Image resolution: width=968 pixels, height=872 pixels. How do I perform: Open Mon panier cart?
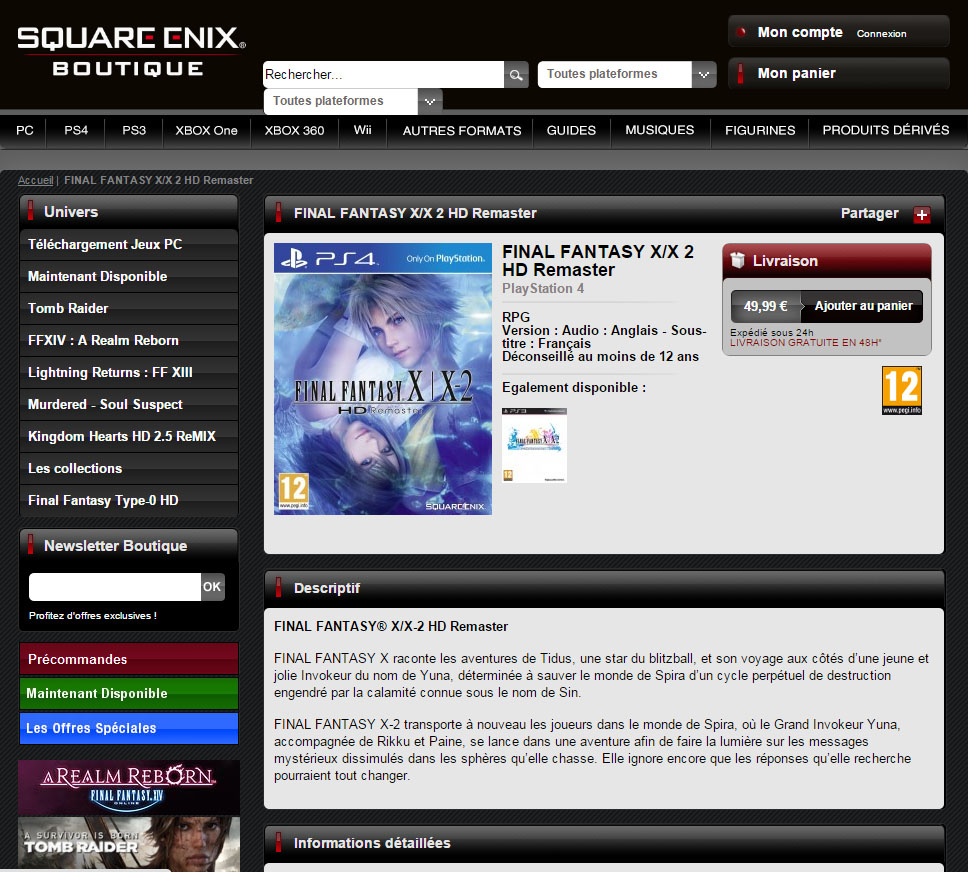pyautogui.click(x=838, y=74)
